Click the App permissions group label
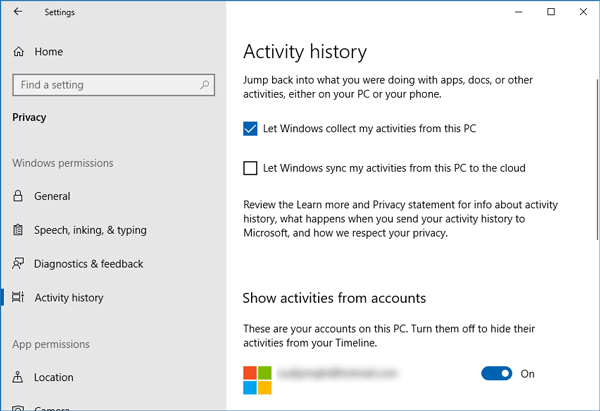Screen dimensions: 600x411 tap(51, 344)
